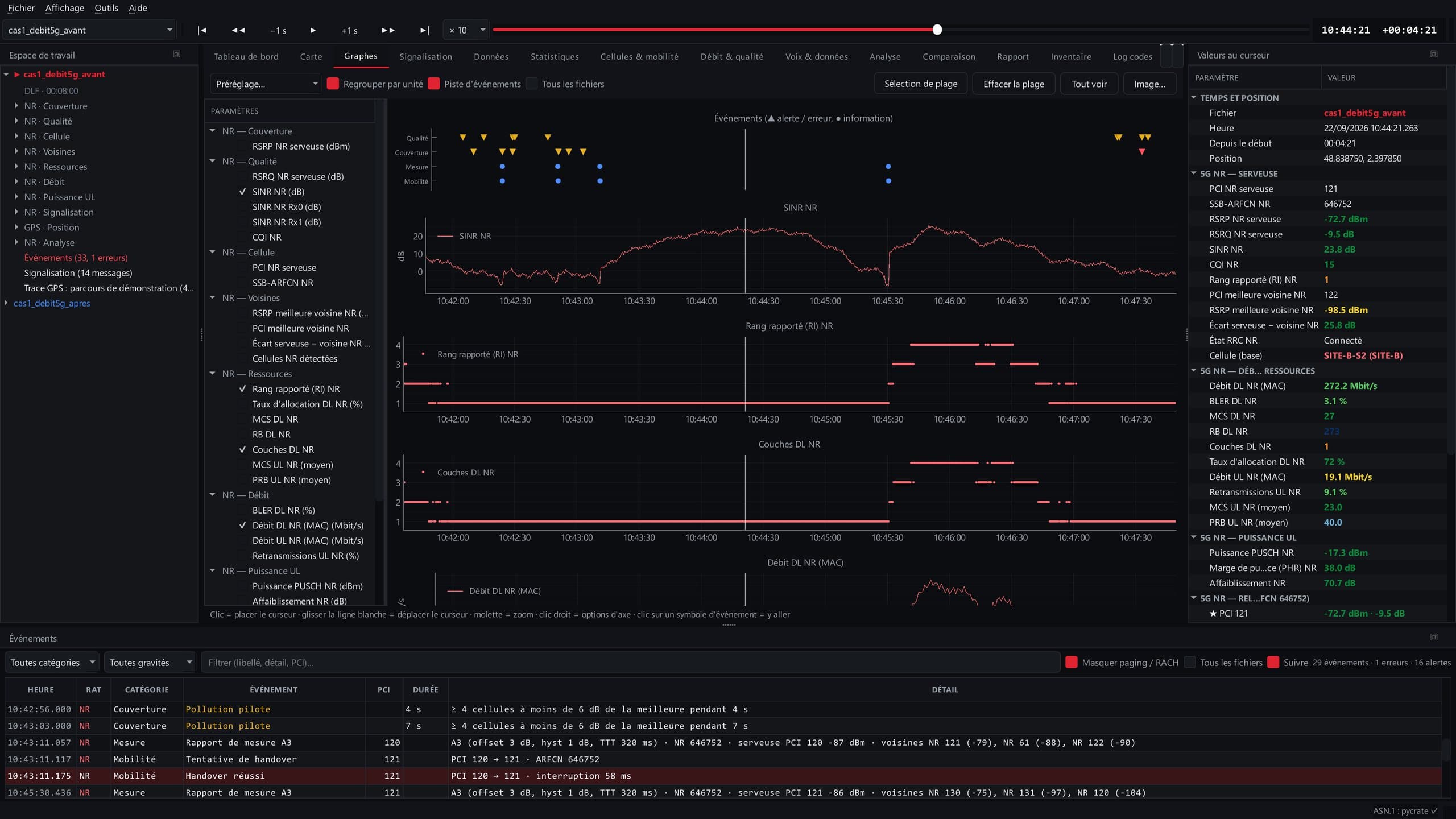Click the Mesure event dot near 10:45:30

point(888,167)
